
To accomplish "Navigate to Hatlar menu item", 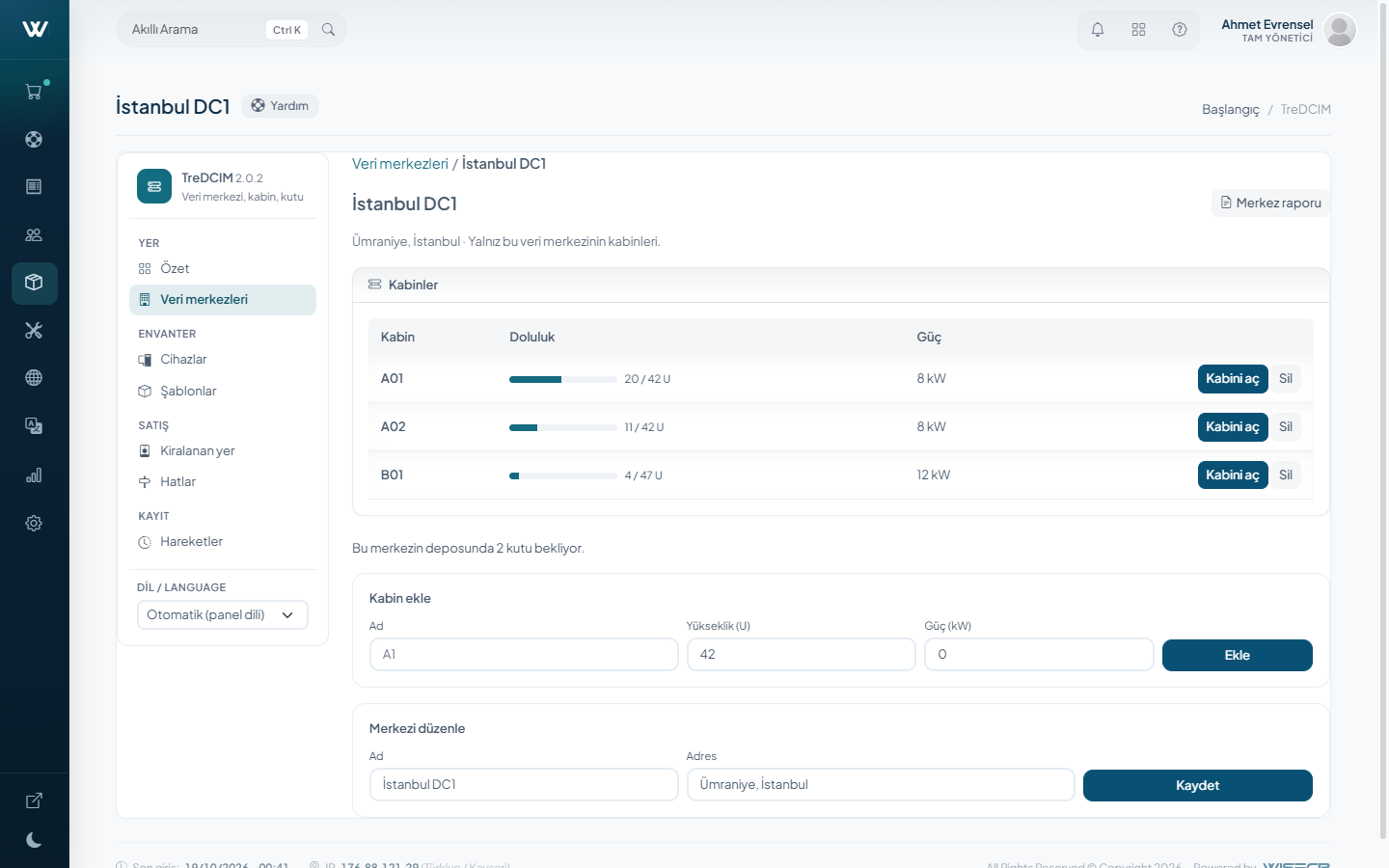I will click(x=223, y=482).
